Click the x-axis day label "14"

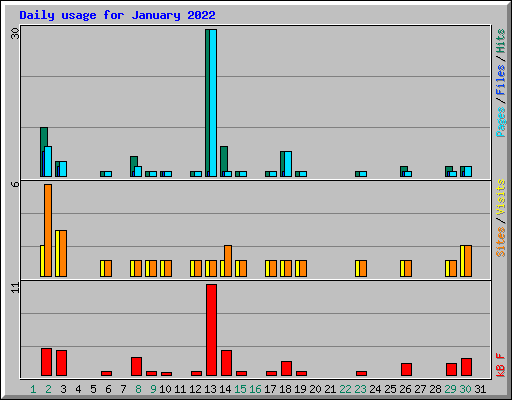pos(225,389)
